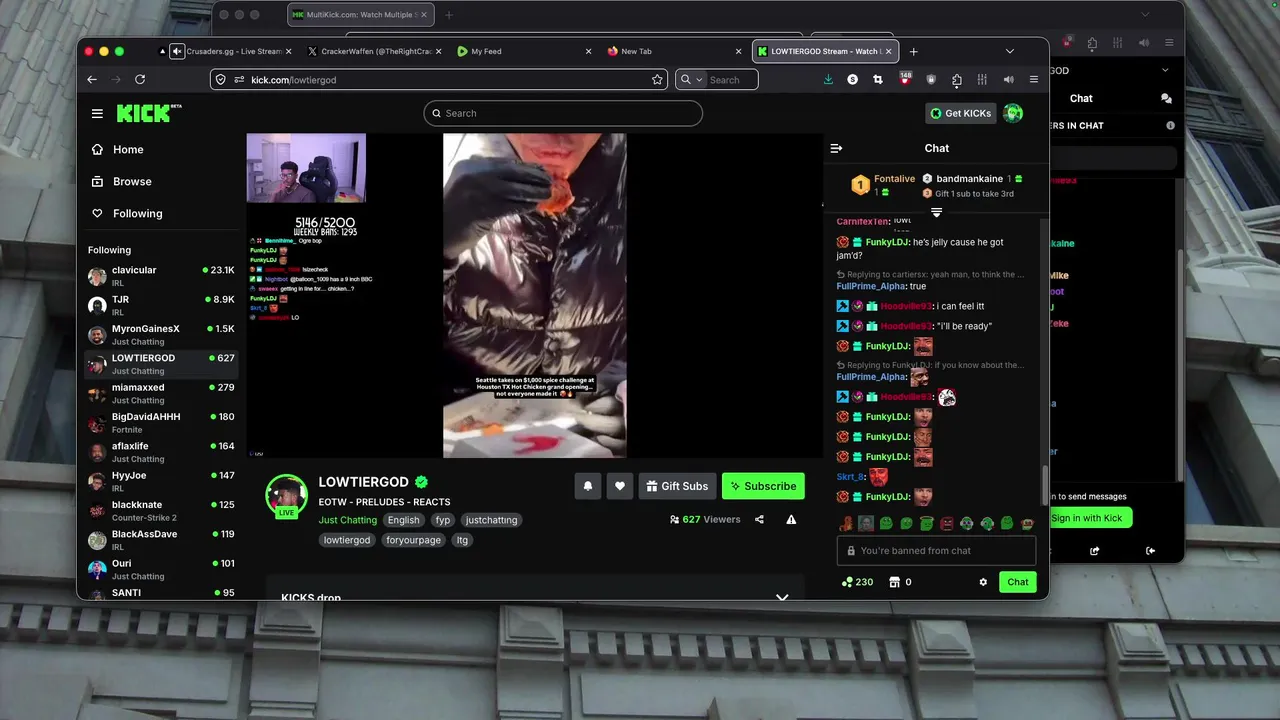
Task: Click the English language tag
Action: tap(404, 520)
